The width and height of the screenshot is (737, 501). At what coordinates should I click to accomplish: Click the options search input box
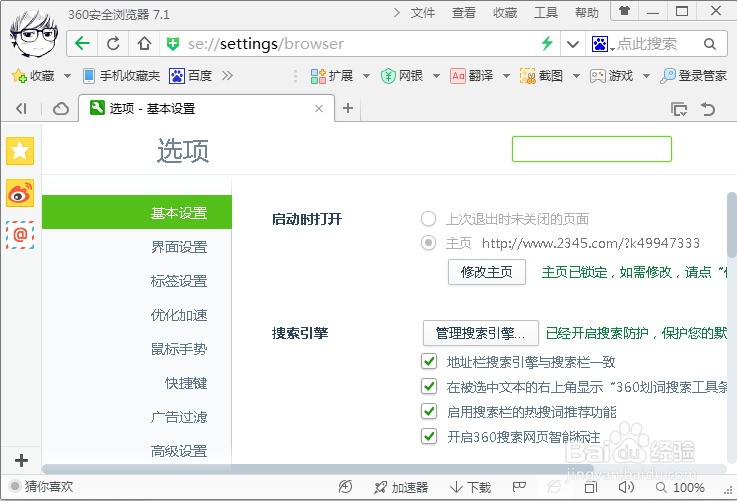(592, 149)
